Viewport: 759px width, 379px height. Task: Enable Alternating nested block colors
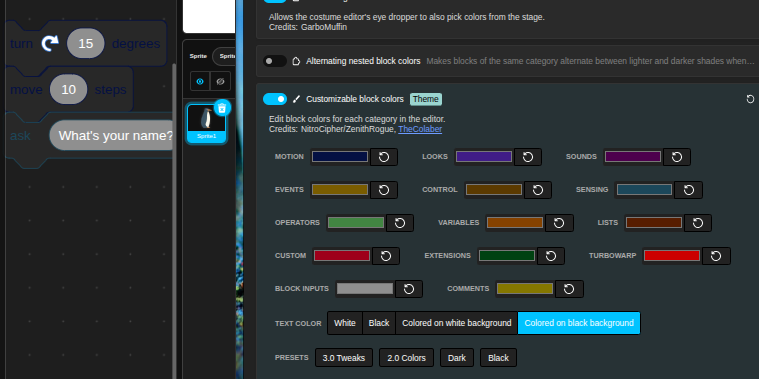click(275, 61)
